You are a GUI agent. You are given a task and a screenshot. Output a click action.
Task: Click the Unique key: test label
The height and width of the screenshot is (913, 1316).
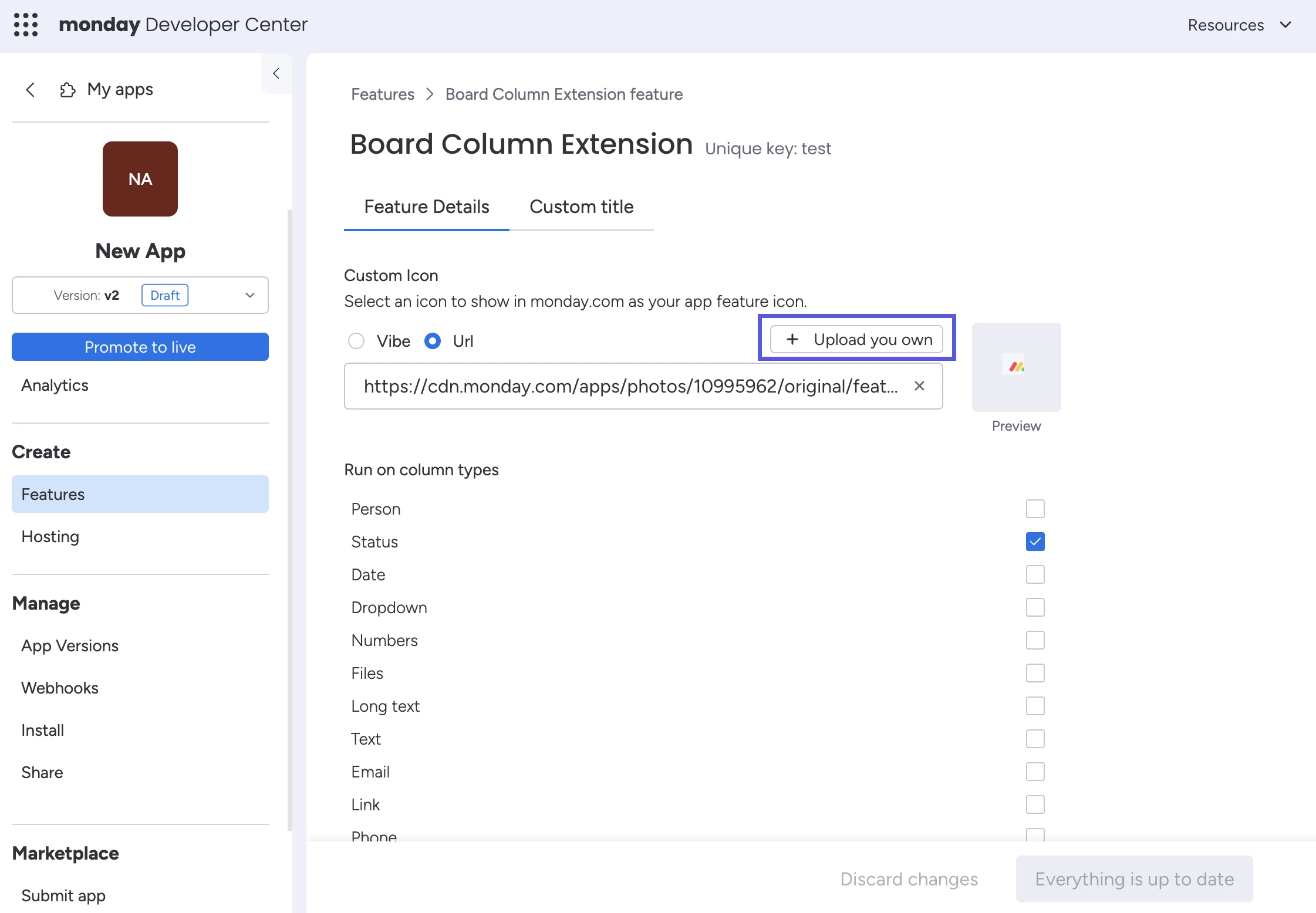(x=768, y=148)
